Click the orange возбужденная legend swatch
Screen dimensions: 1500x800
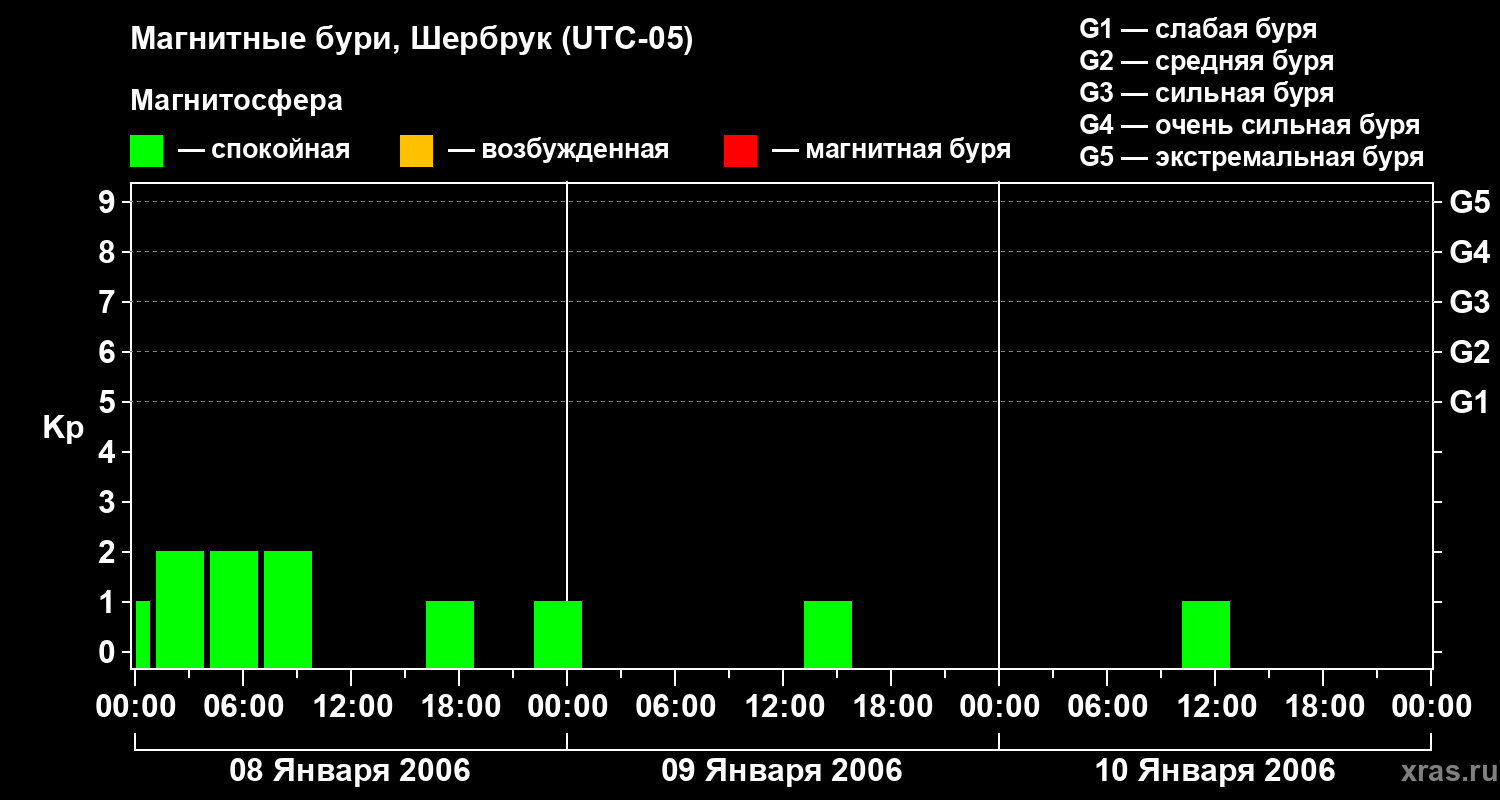416,151
